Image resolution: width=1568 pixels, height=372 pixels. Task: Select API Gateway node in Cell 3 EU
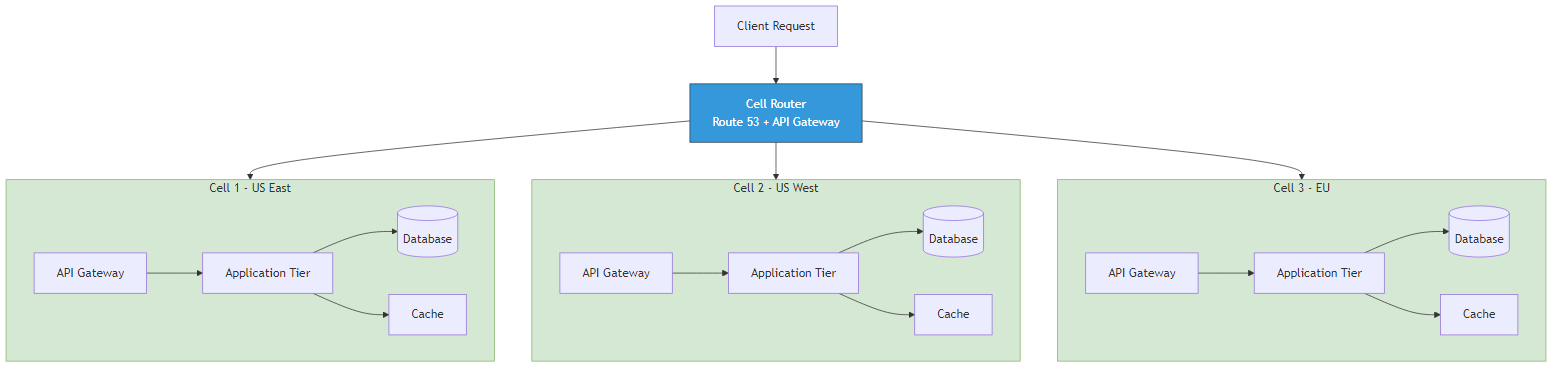coord(1142,273)
